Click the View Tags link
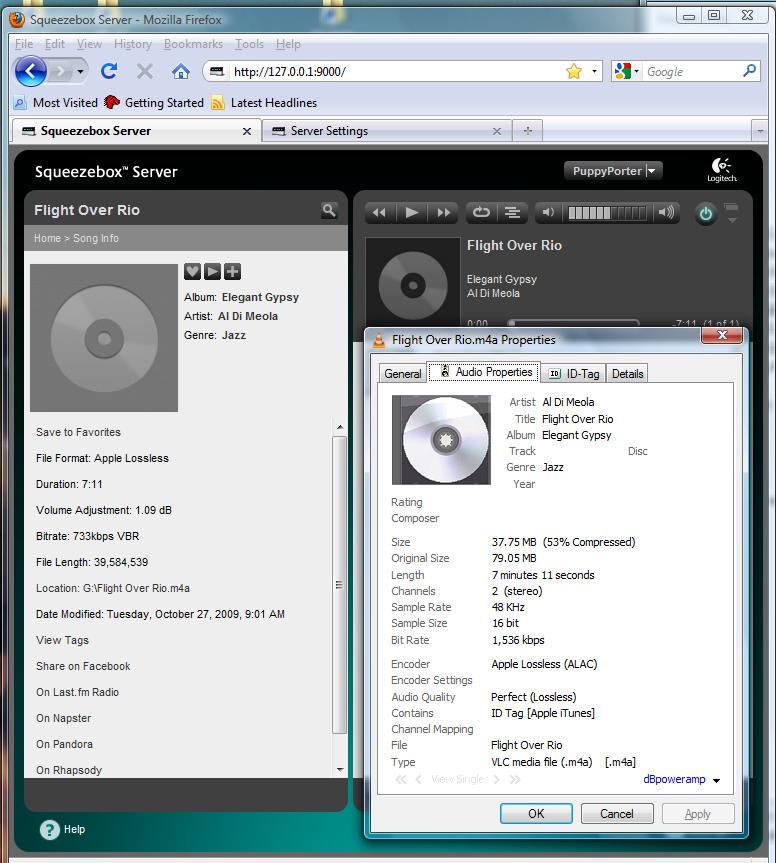776x863 pixels. tap(62, 640)
